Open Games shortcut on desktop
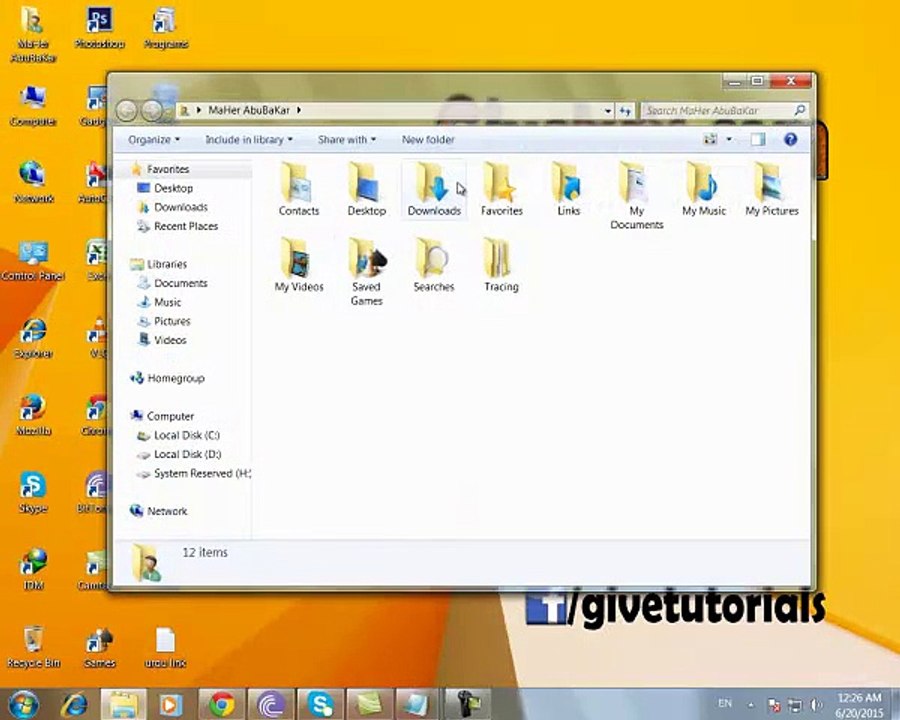 tap(99, 647)
